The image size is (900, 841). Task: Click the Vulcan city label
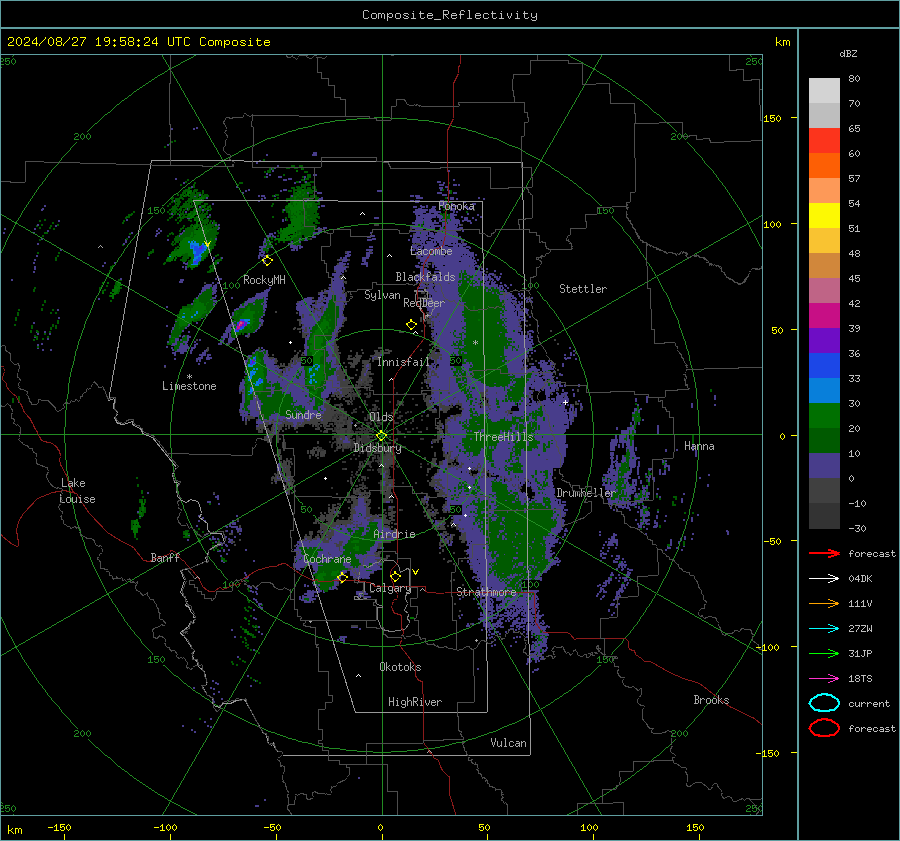click(x=508, y=743)
